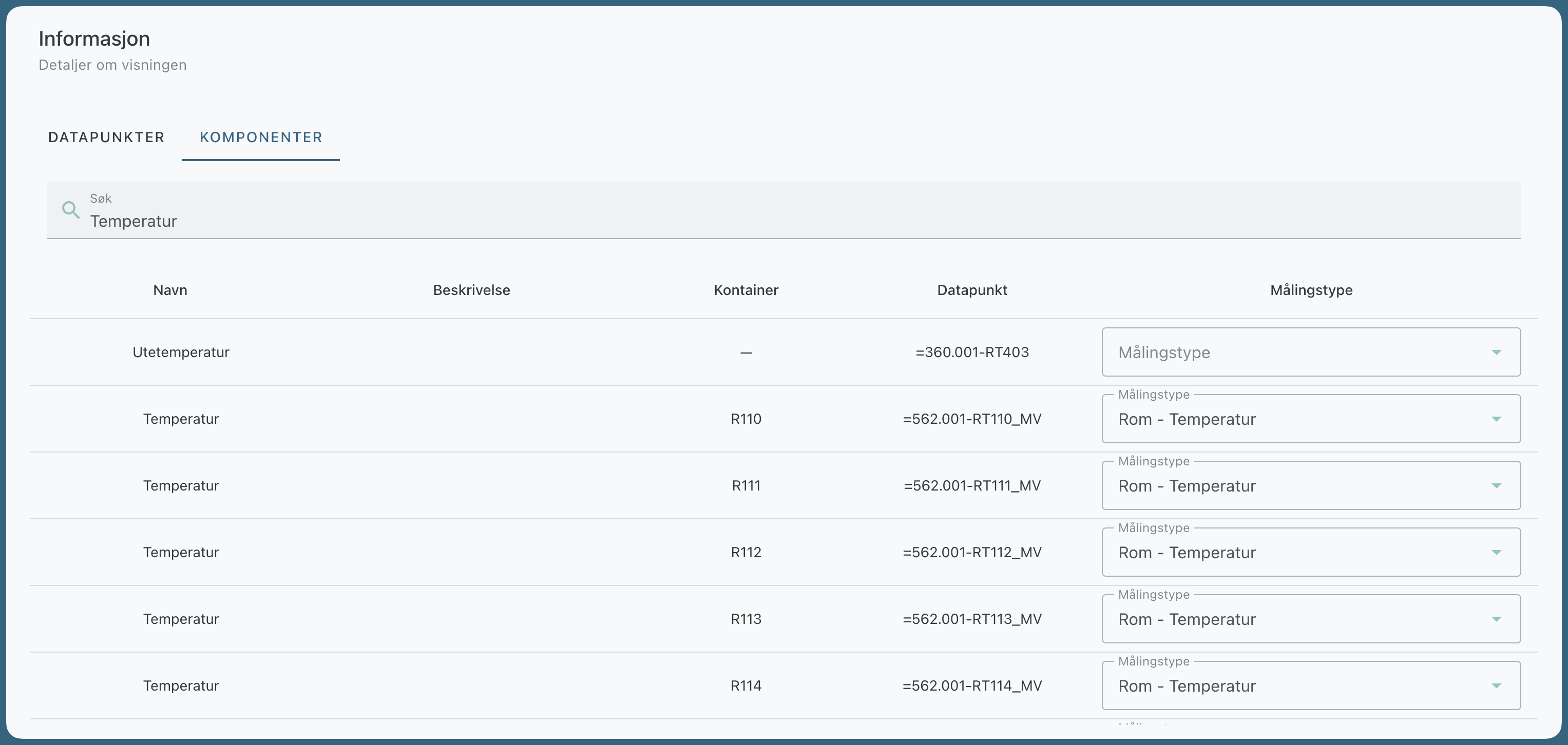The height and width of the screenshot is (745, 1568).
Task: Click dropdown arrow in R112 row
Action: coord(1496,552)
